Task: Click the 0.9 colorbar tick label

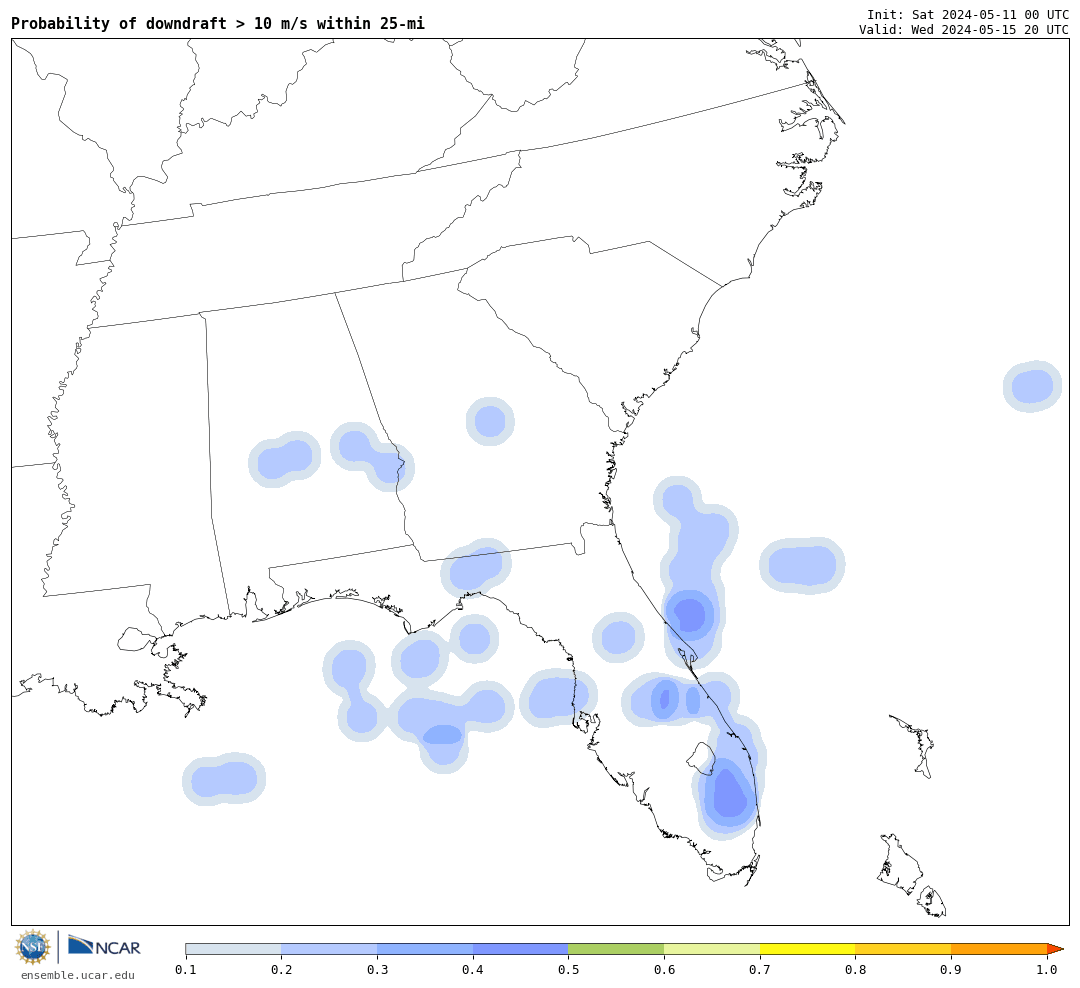Action: (x=951, y=970)
